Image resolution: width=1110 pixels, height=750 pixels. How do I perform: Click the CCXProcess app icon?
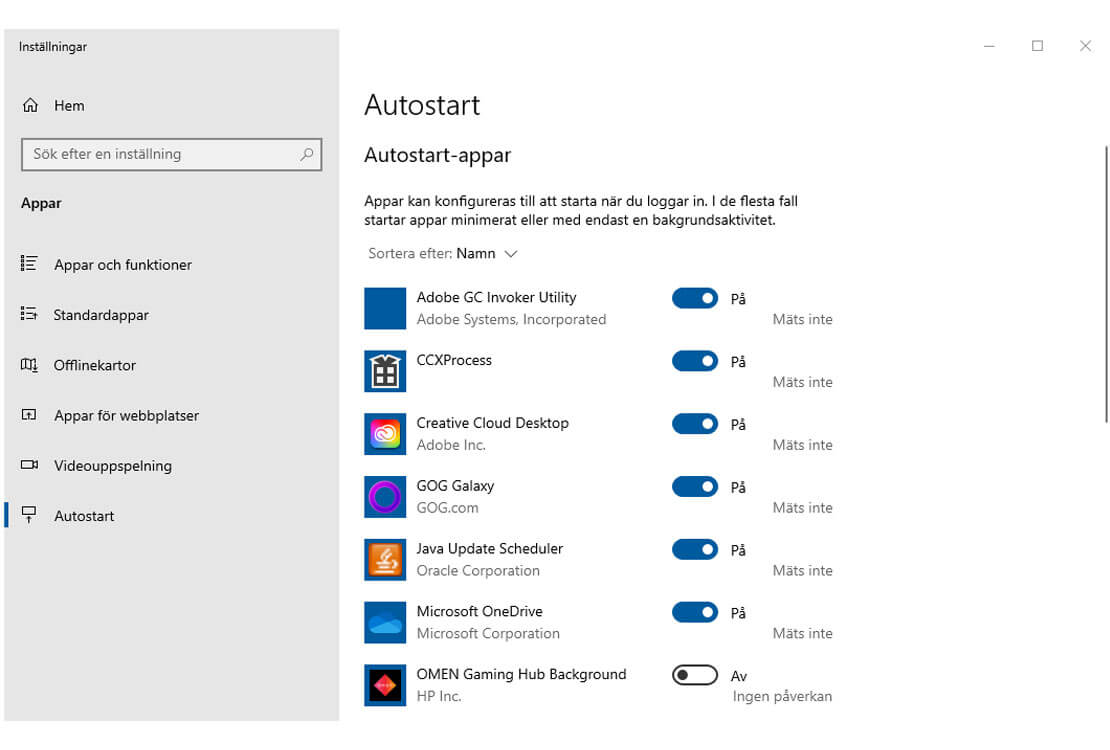385,372
